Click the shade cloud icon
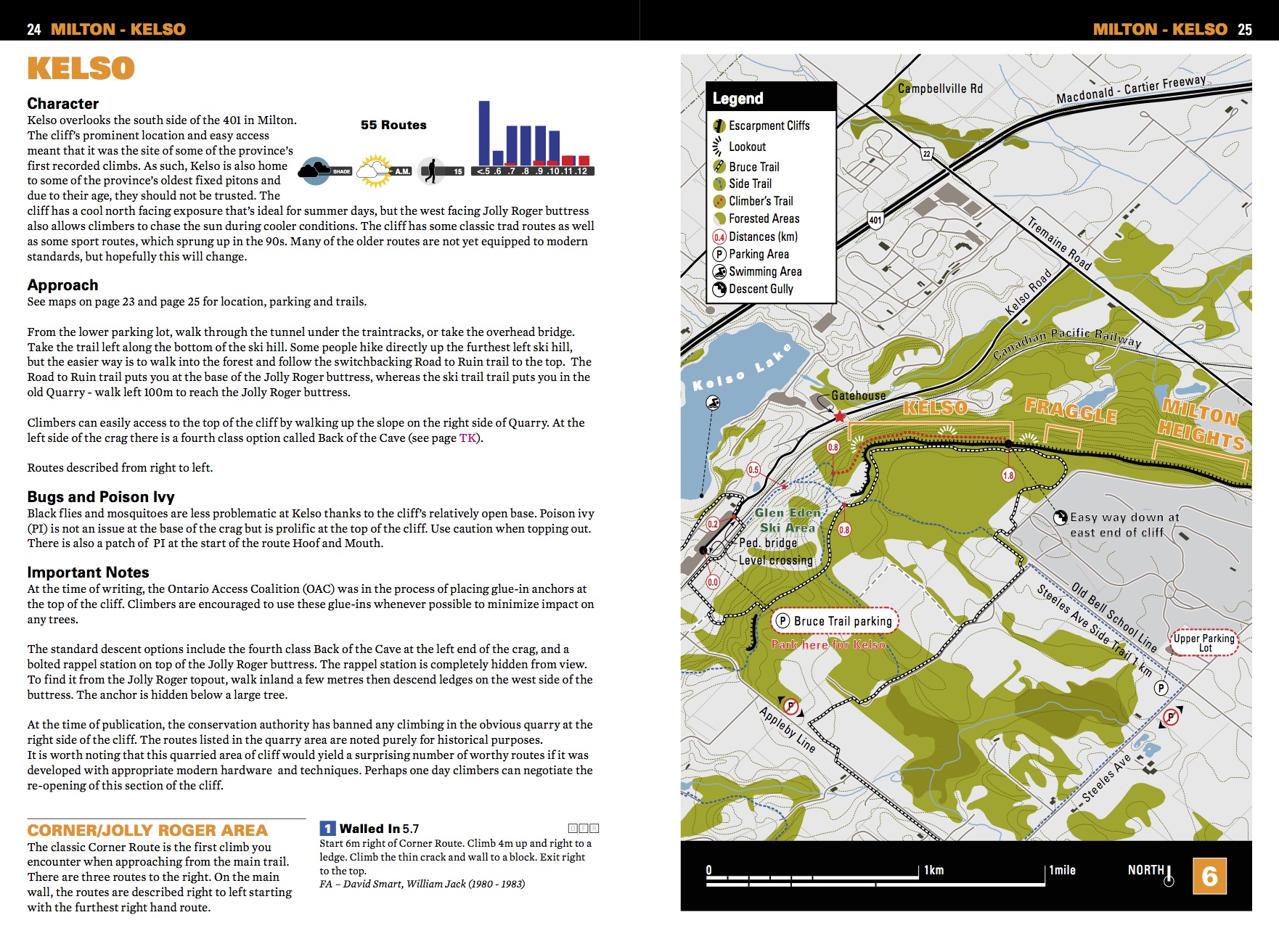Viewport: 1279px width, 952px height. pos(316,171)
